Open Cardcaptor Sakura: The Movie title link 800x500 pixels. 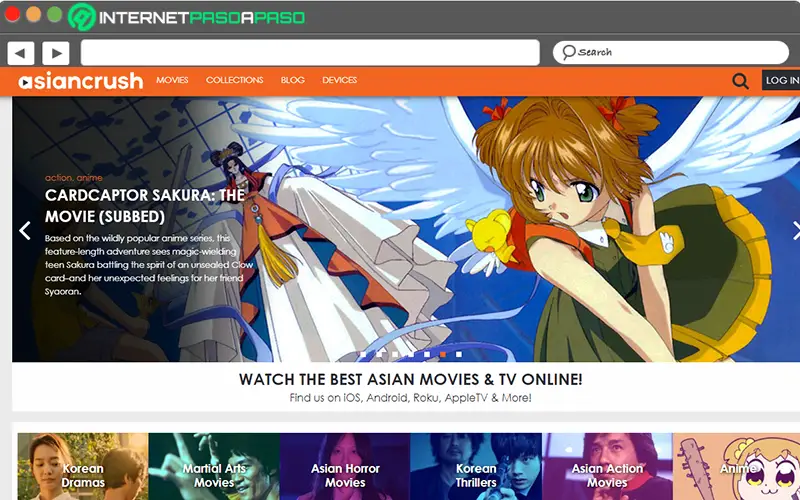(145, 206)
